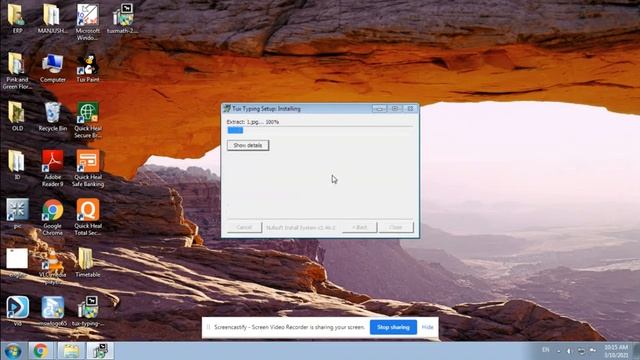Click Stop sharing in the Screencastify bar
Screen dimensions: 640x360
click(x=393, y=327)
